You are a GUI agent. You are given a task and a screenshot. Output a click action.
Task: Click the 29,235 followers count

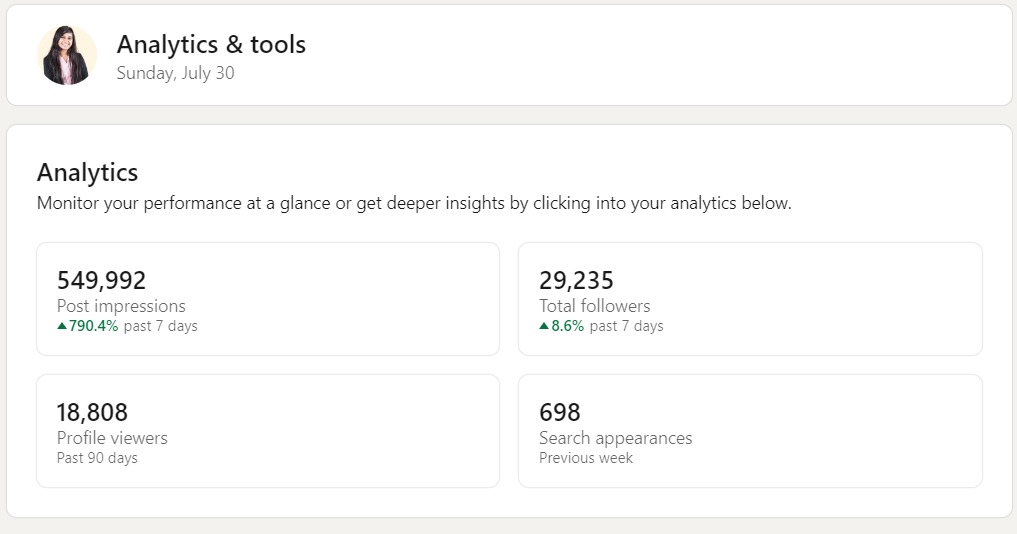pyautogui.click(x=576, y=281)
